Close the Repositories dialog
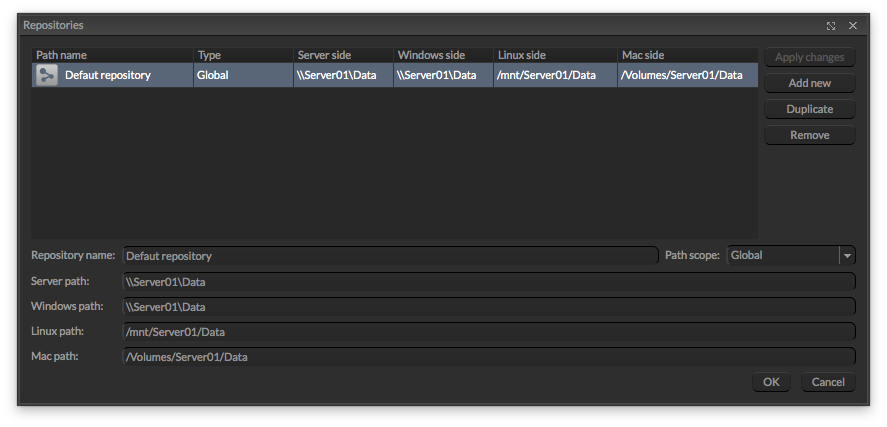 [x=853, y=25]
